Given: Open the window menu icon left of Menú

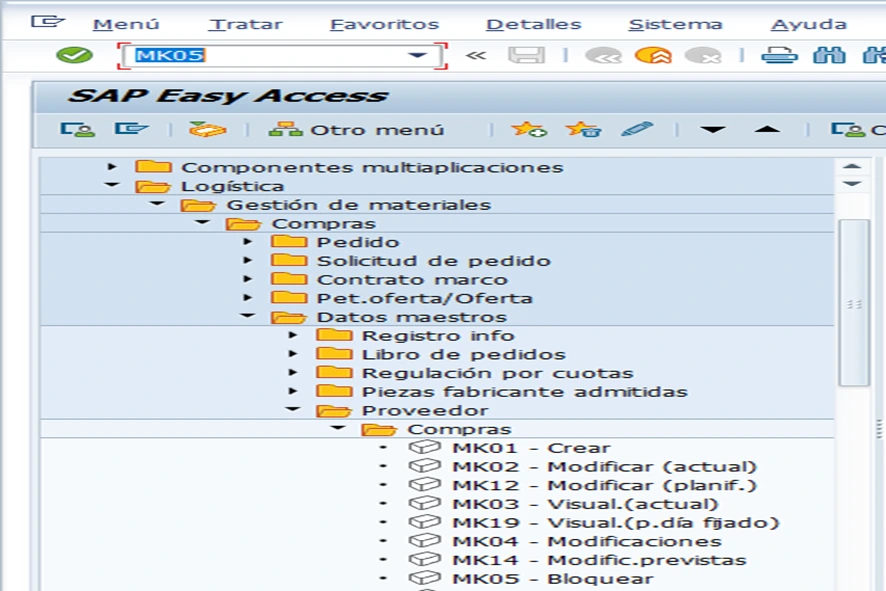Looking at the screenshot, I should tap(47, 22).
